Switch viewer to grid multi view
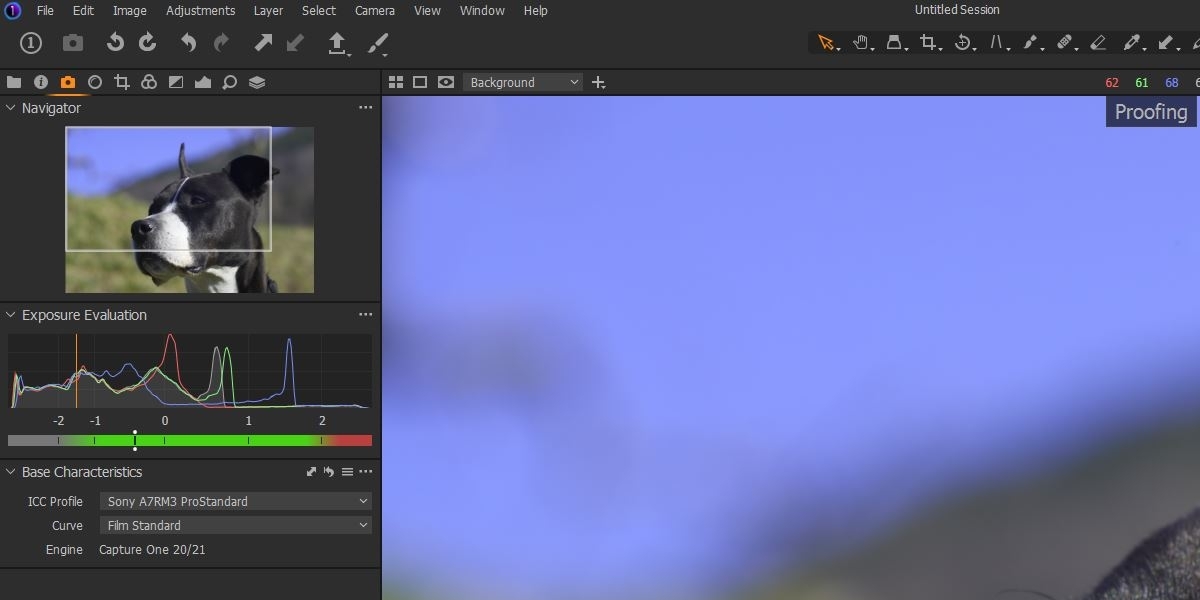Viewport: 1200px width, 600px height. [x=395, y=82]
